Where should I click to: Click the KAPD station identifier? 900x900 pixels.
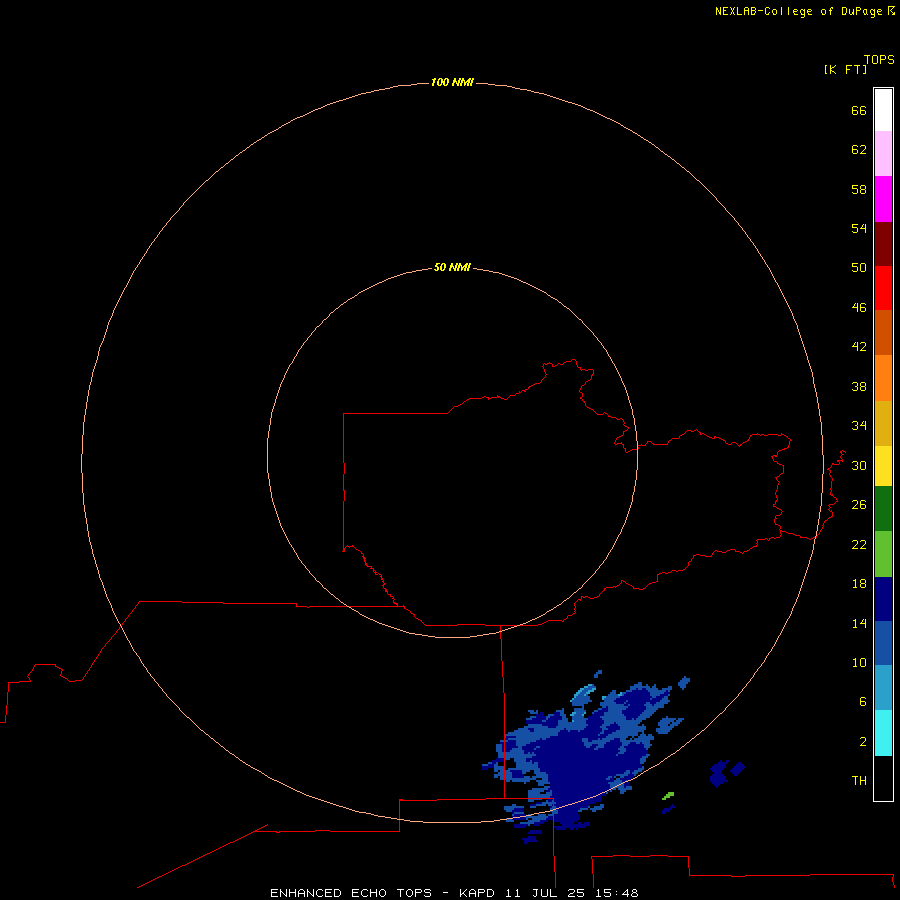(x=478, y=893)
